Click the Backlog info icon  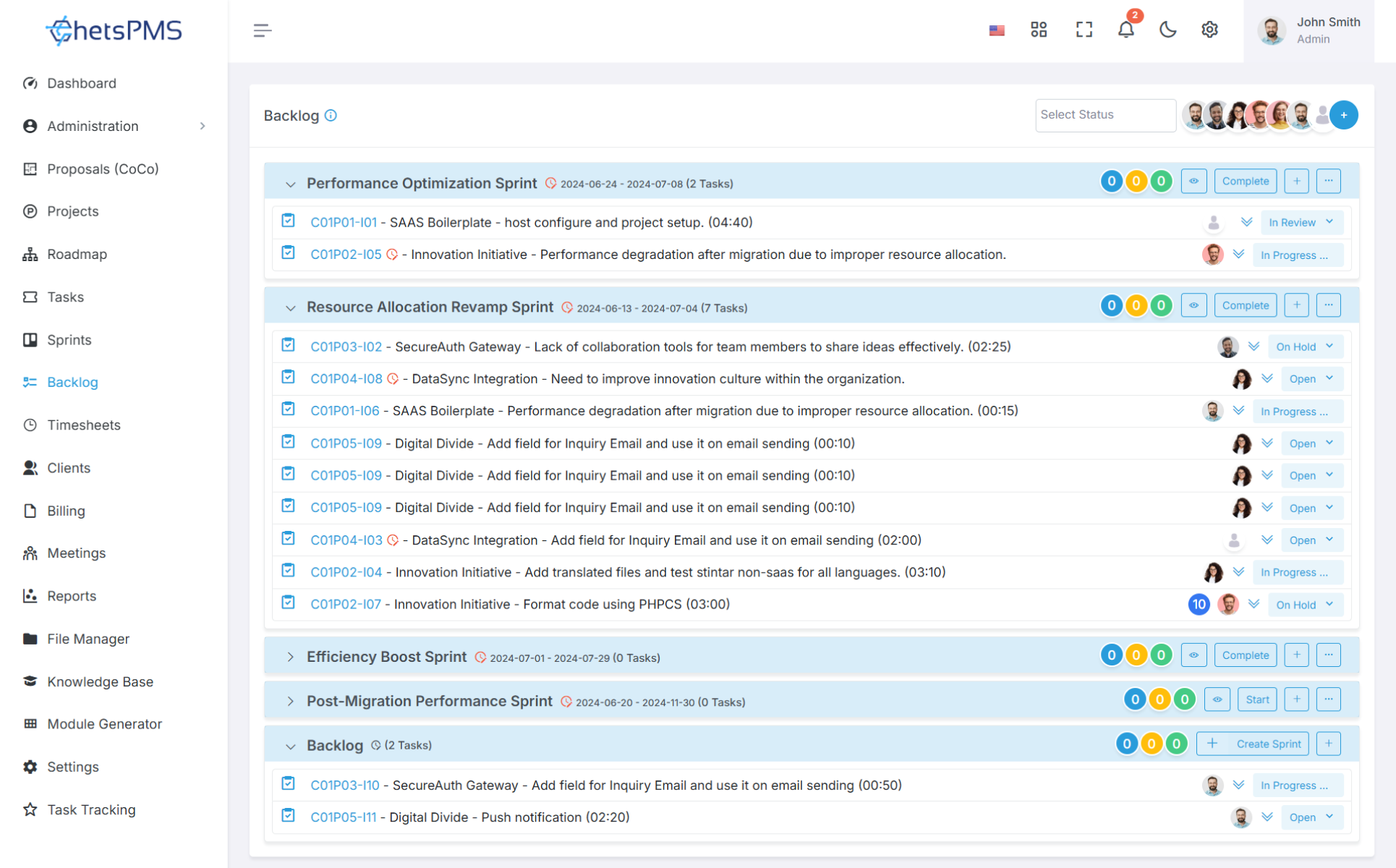tap(331, 116)
